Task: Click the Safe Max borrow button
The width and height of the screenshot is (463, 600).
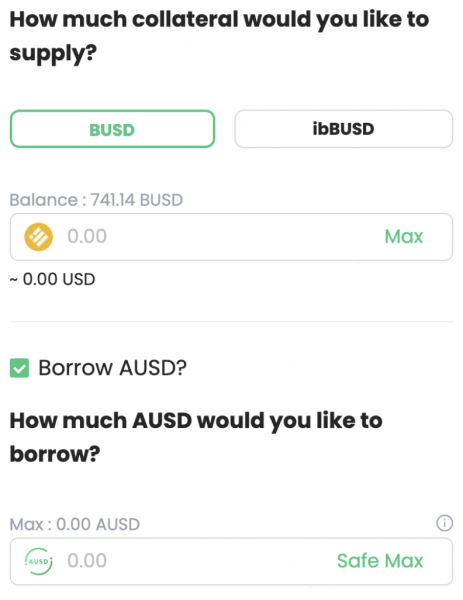Action: point(380,561)
